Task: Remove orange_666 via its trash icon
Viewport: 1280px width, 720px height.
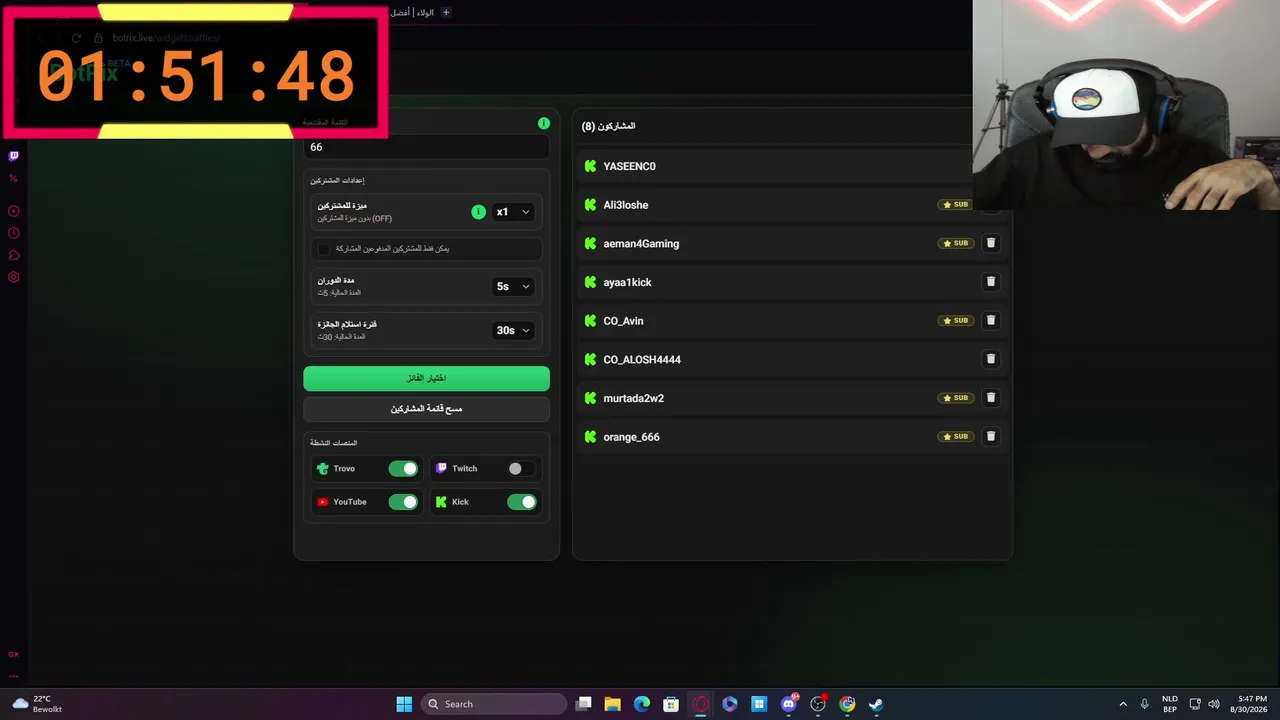Action: pos(991,436)
